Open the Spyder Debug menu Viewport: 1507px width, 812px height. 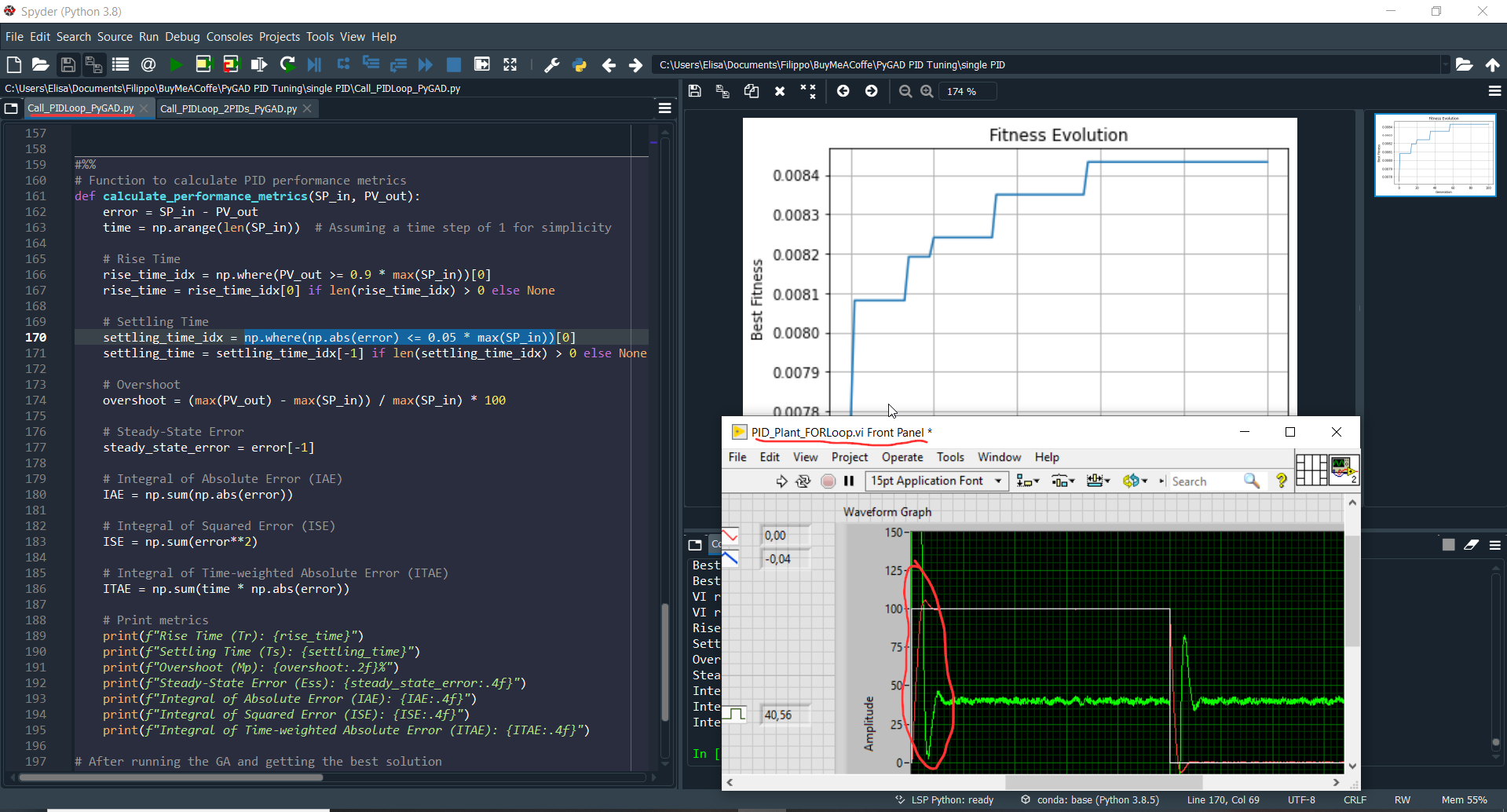click(182, 37)
